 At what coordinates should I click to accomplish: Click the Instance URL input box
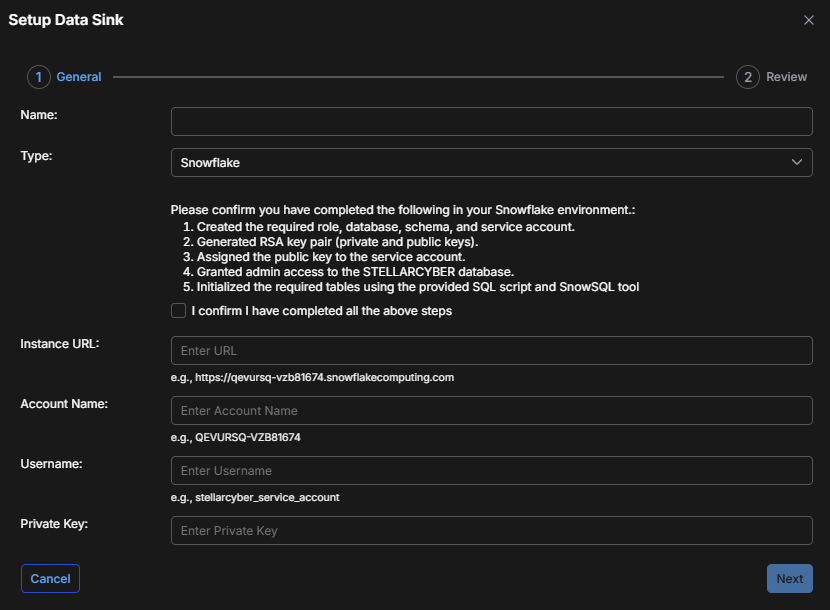click(x=491, y=351)
